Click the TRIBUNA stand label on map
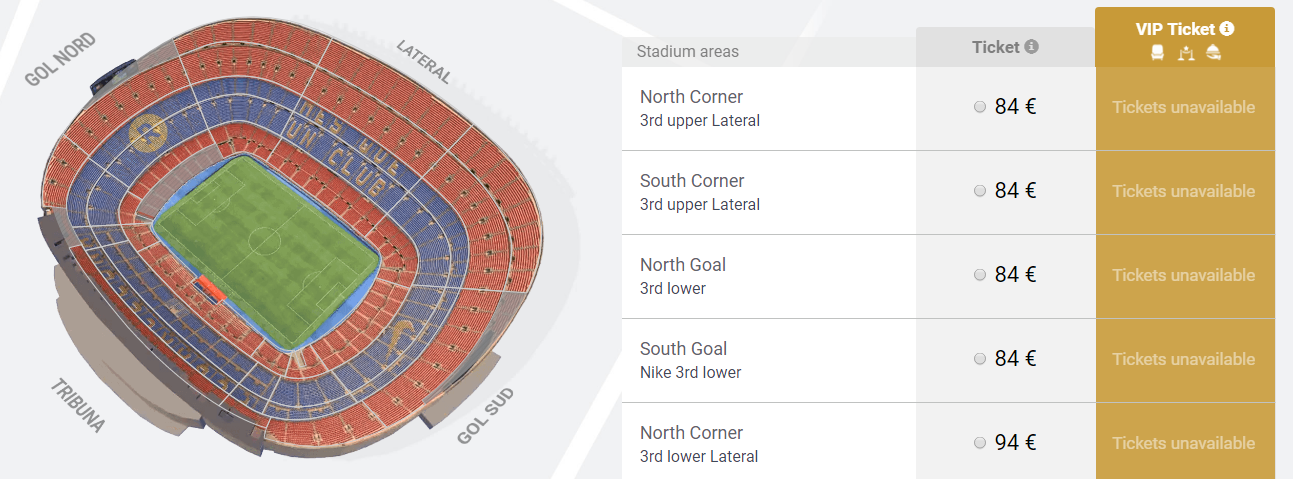Screen dimensions: 1293x479 pyautogui.click(x=77, y=407)
